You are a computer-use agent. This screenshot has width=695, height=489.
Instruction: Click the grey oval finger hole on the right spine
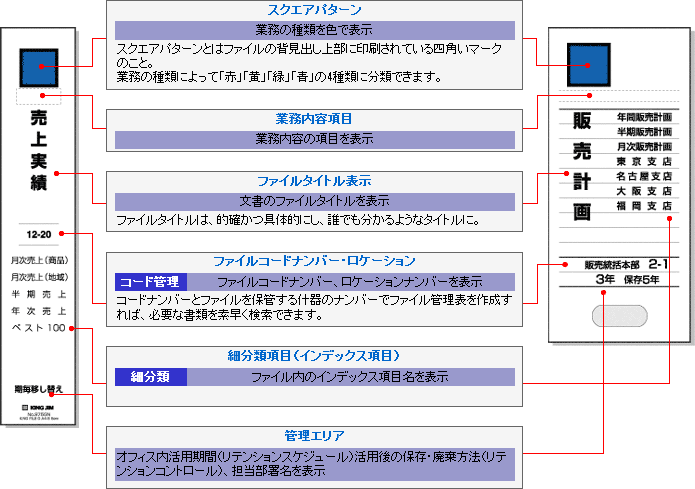(620, 316)
